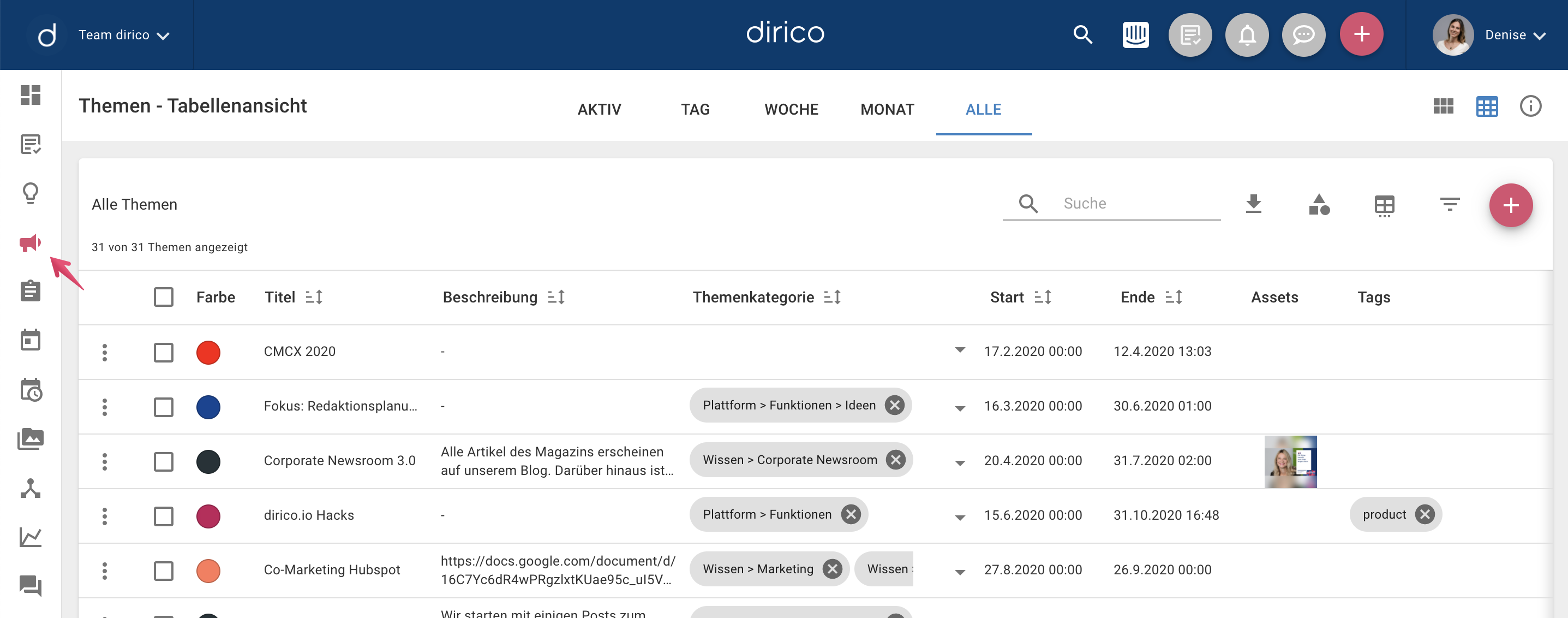Remove Plattform > Funktionen chip from dirico.io Hacks
This screenshot has height=618, width=1568.
(x=851, y=515)
